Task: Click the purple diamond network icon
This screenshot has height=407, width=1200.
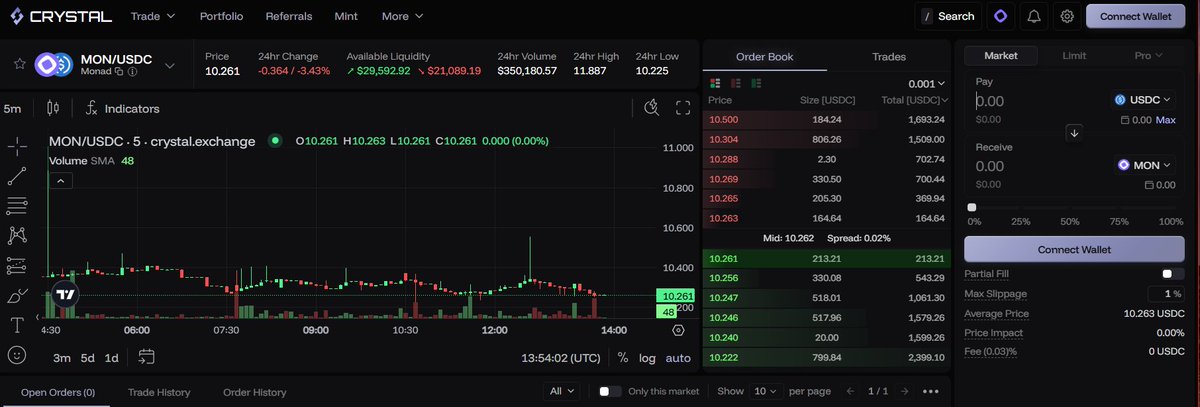Action: [x=1001, y=16]
